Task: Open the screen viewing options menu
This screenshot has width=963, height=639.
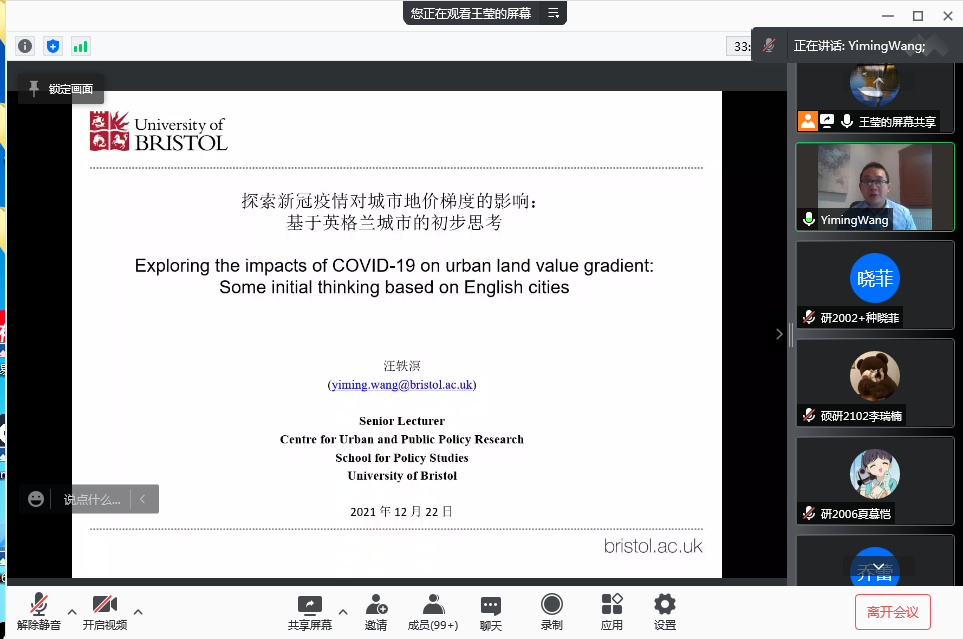Action: coord(553,13)
